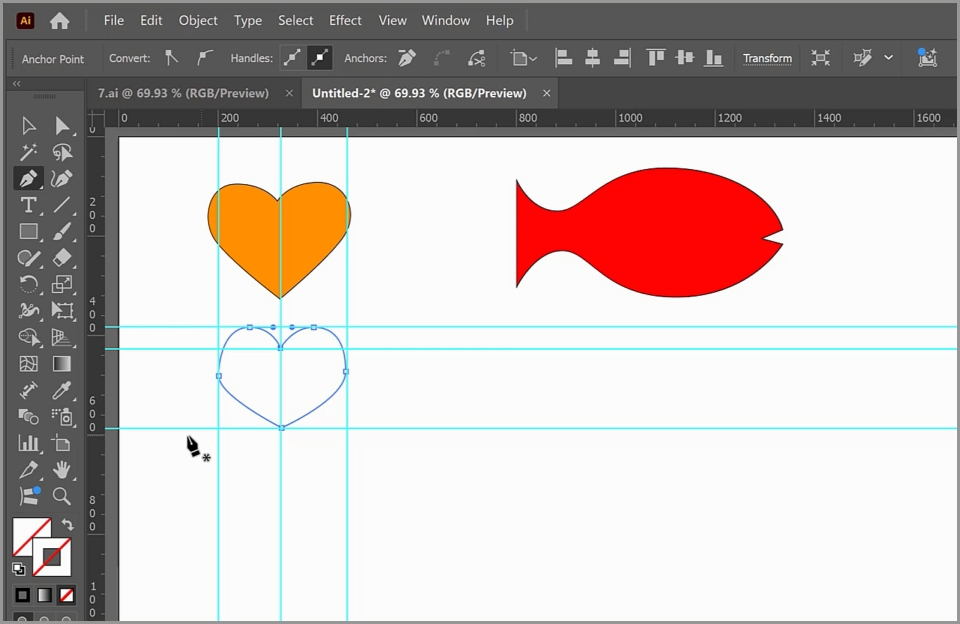Choose the Hand tool
This screenshot has width=960, height=624.
point(62,469)
